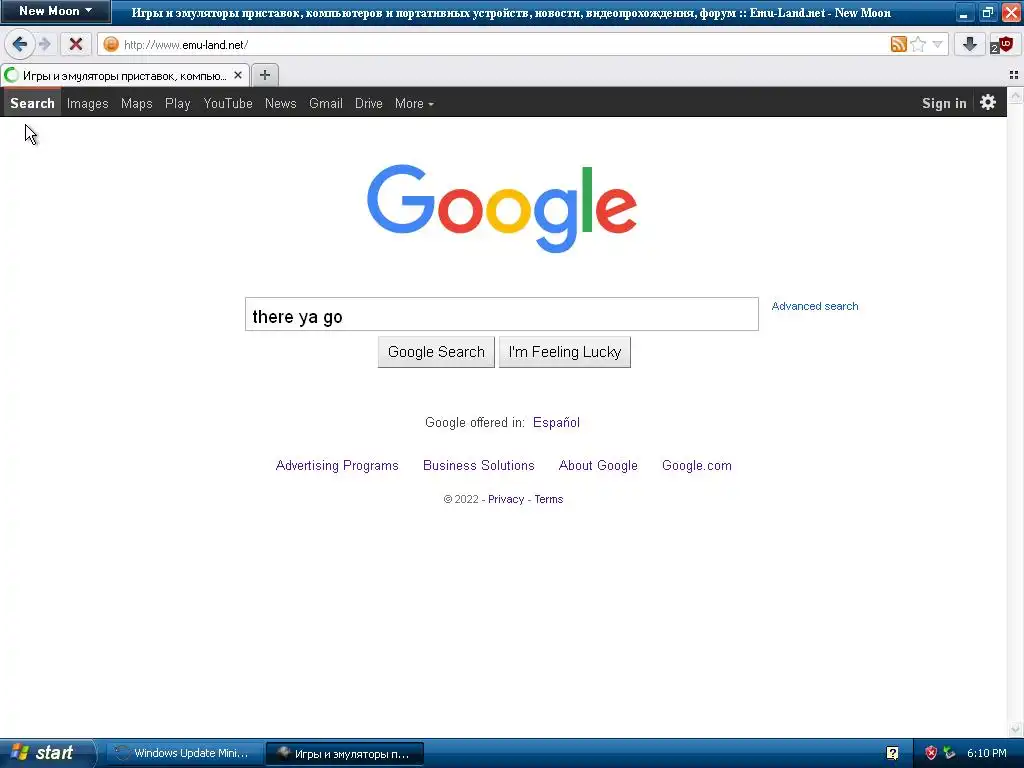
Task: Click the uBlock shield extension icon
Action: coord(1002,45)
